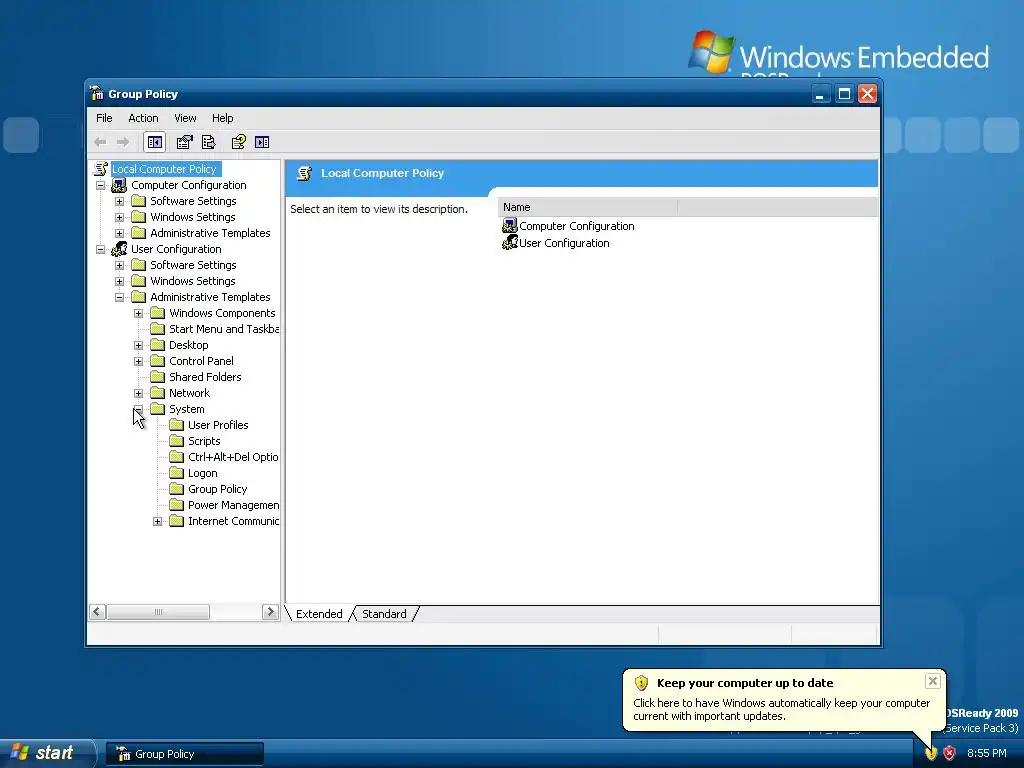1024x768 pixels.
Task: Open the Help menu
Action: click(x=222, y=118)
